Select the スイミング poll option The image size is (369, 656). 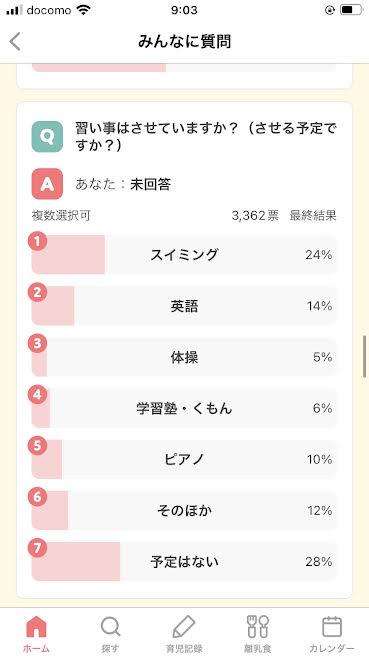(x=184, y=255)
